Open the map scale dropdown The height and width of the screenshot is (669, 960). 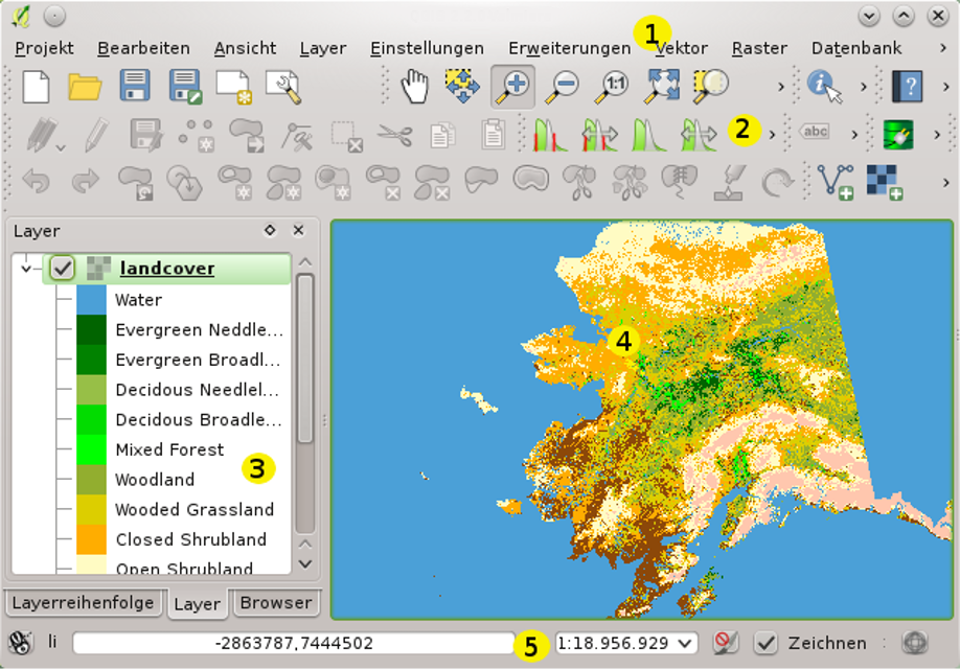tap(685, 643)
